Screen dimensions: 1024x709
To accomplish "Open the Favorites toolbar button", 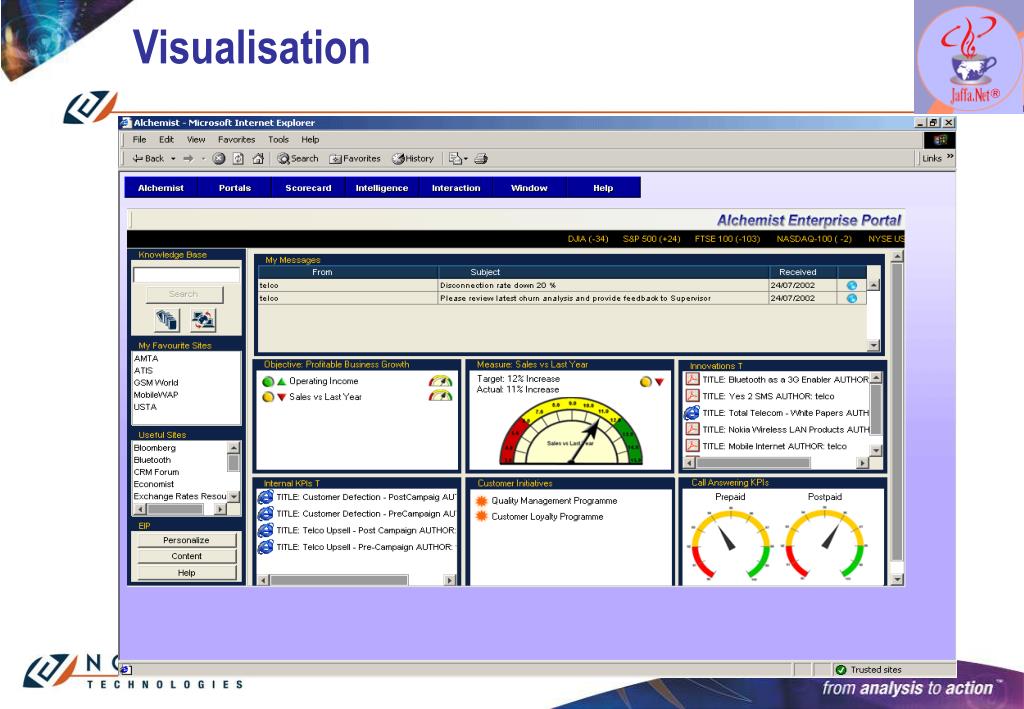I will point(355,159).
